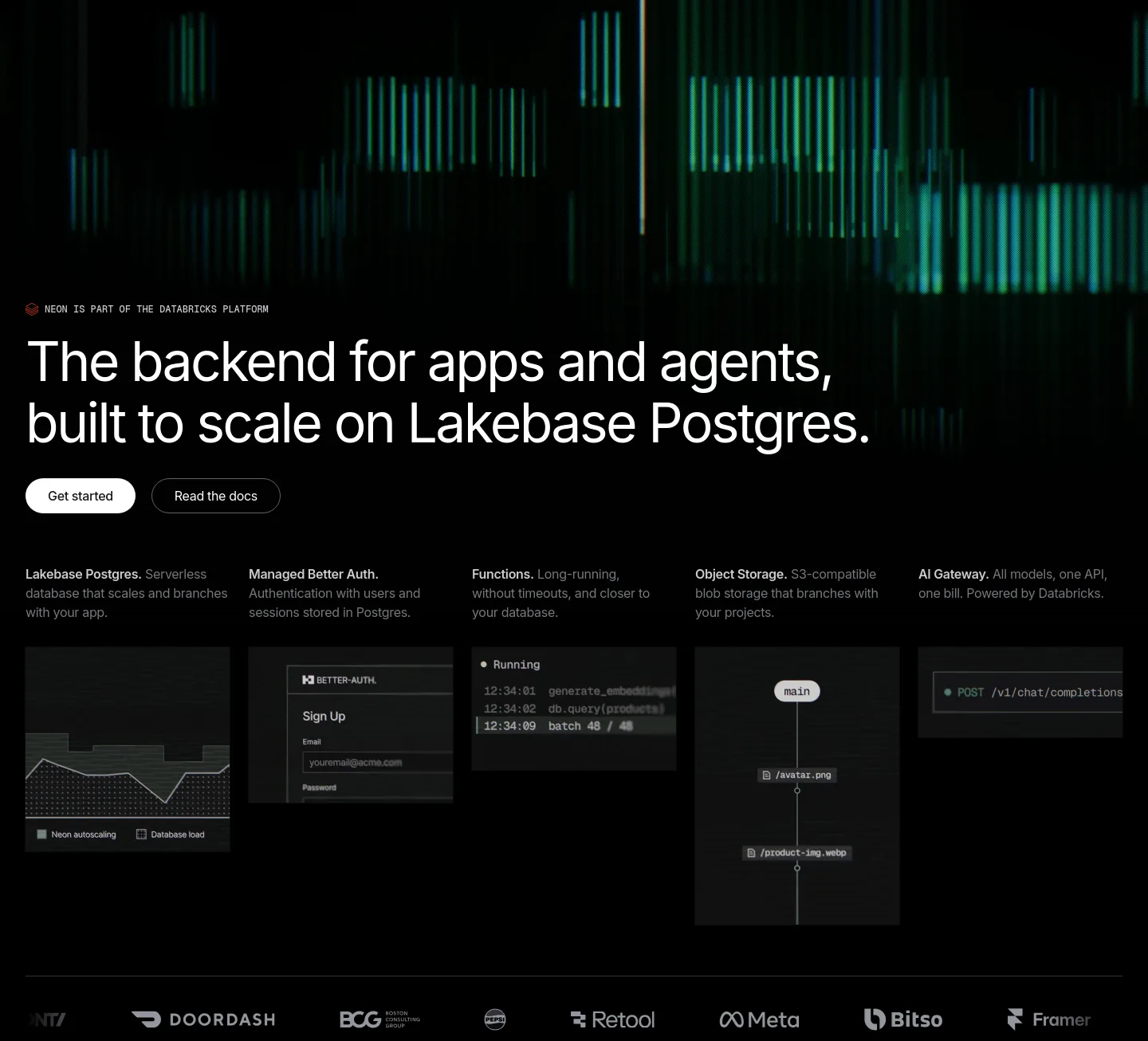Viewport: 1148px width, 1041px height.
Task: Click the 12:34:02 db.query log line
Action: (574, 709)
